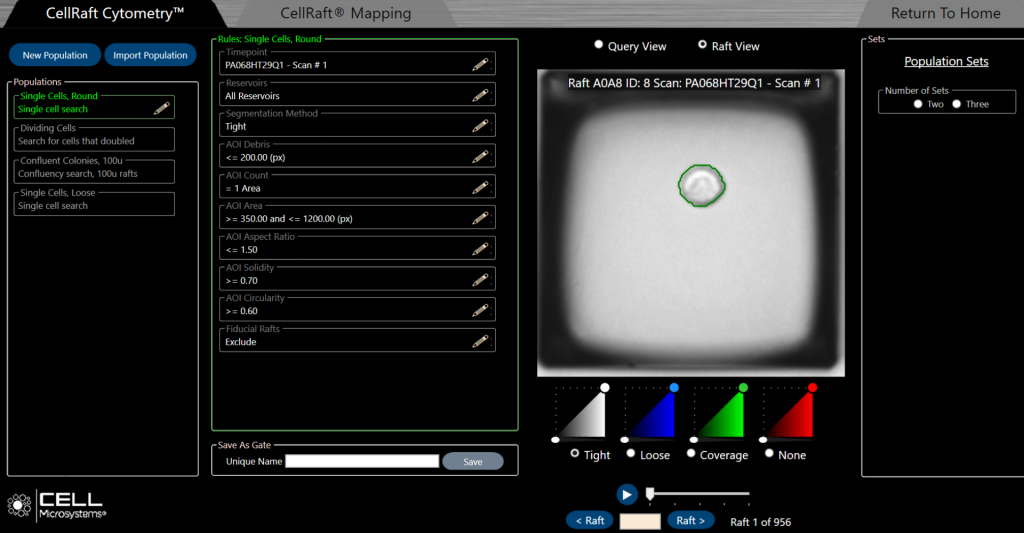
Task: Click white channel lower intensity handle
Action: 555,440
